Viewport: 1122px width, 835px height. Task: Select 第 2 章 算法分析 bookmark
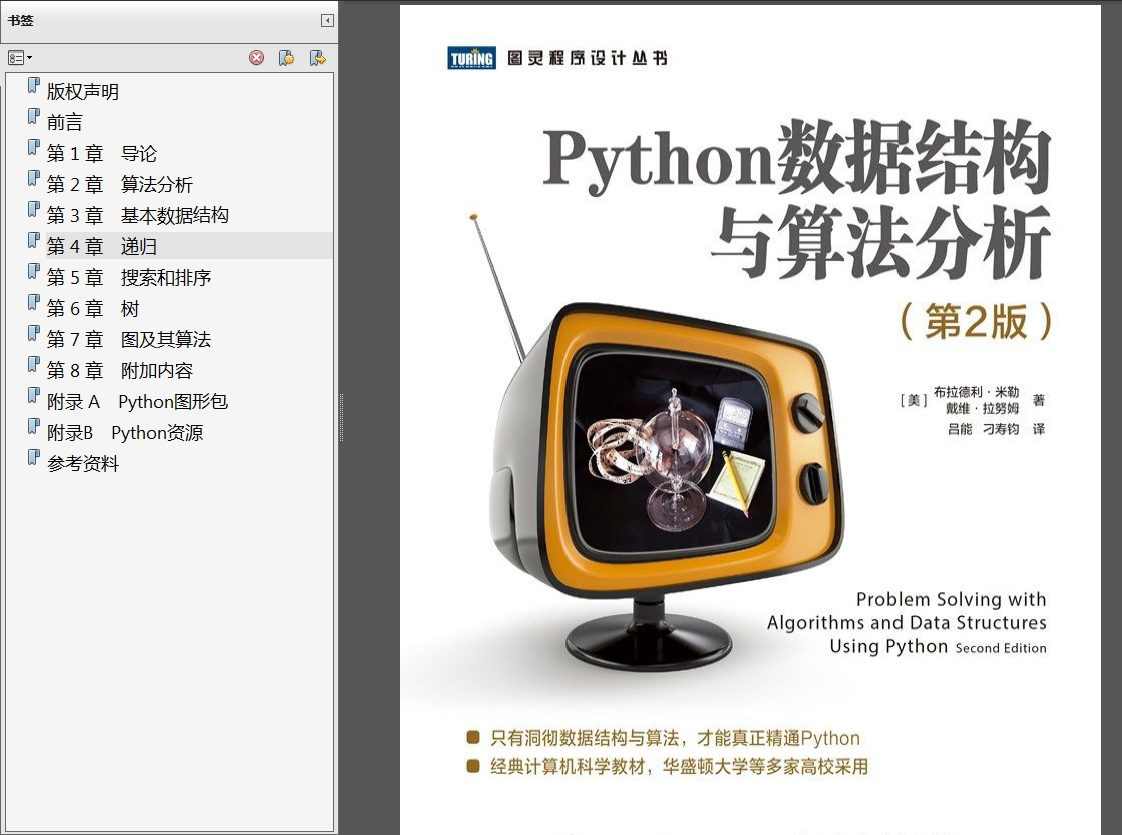pos(119,184)
